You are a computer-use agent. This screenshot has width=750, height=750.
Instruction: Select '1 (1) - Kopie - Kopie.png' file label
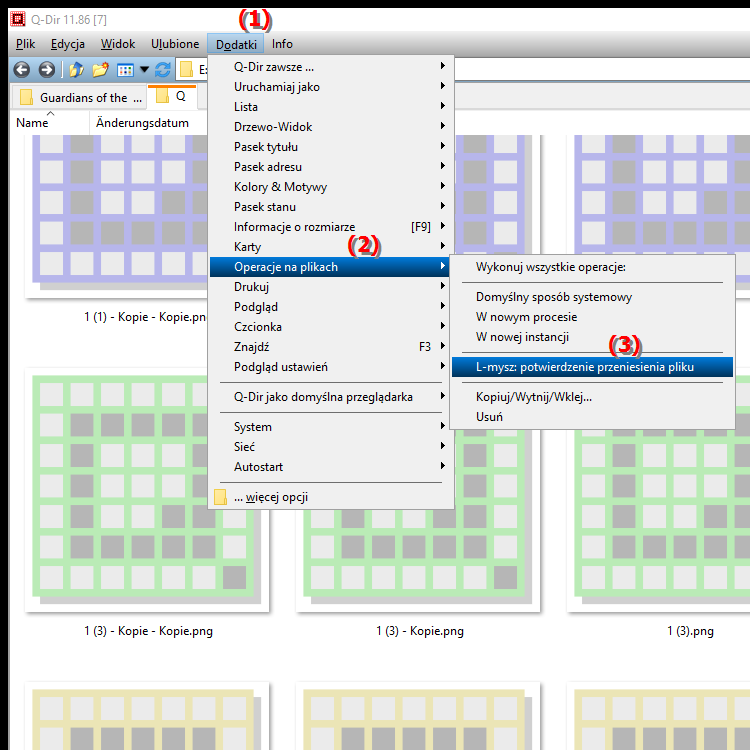pos(145,317)
